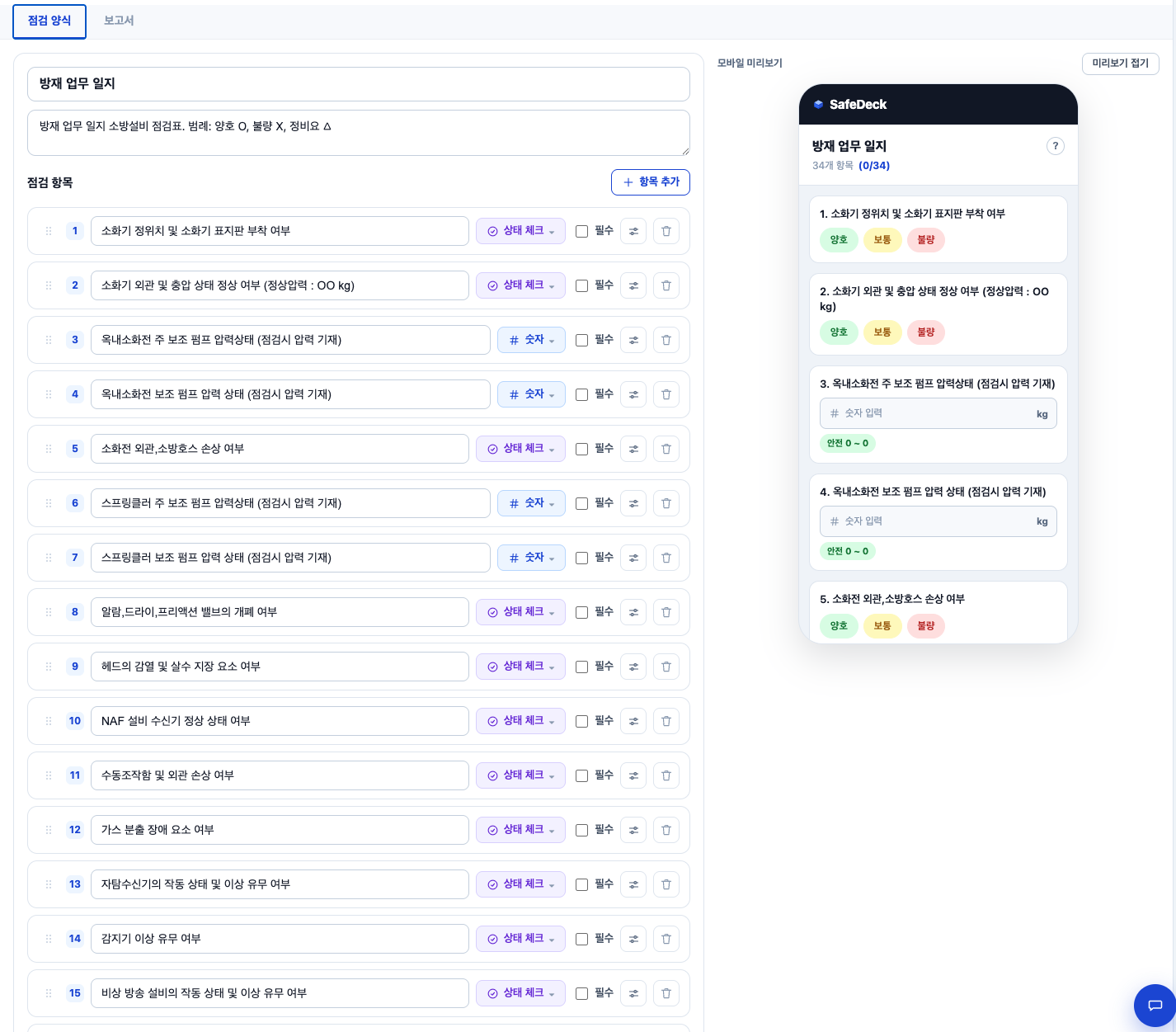Expand the 숫자 type dropdown on item 4
Screen dimensions: 1176x1032
pos(531,394)
